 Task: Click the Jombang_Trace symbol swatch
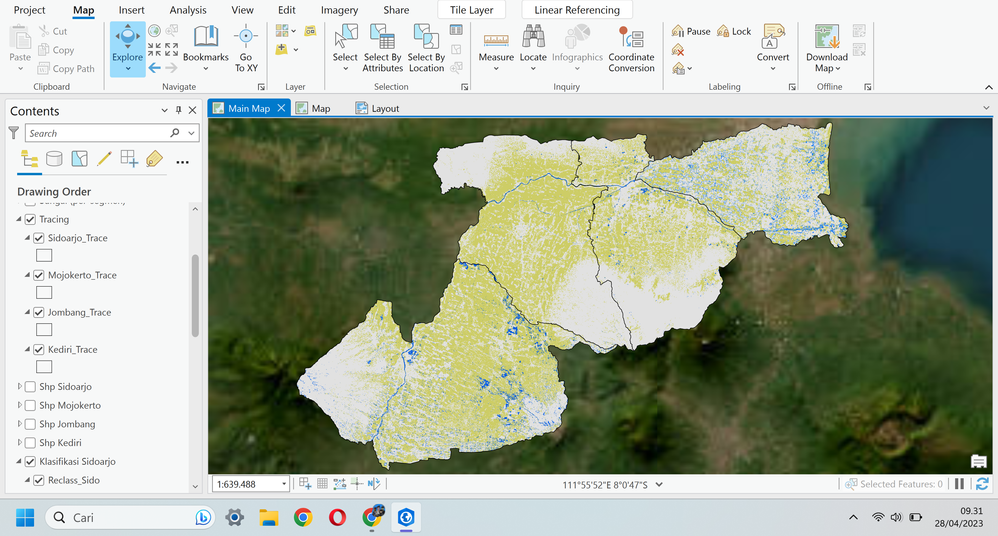44,330
